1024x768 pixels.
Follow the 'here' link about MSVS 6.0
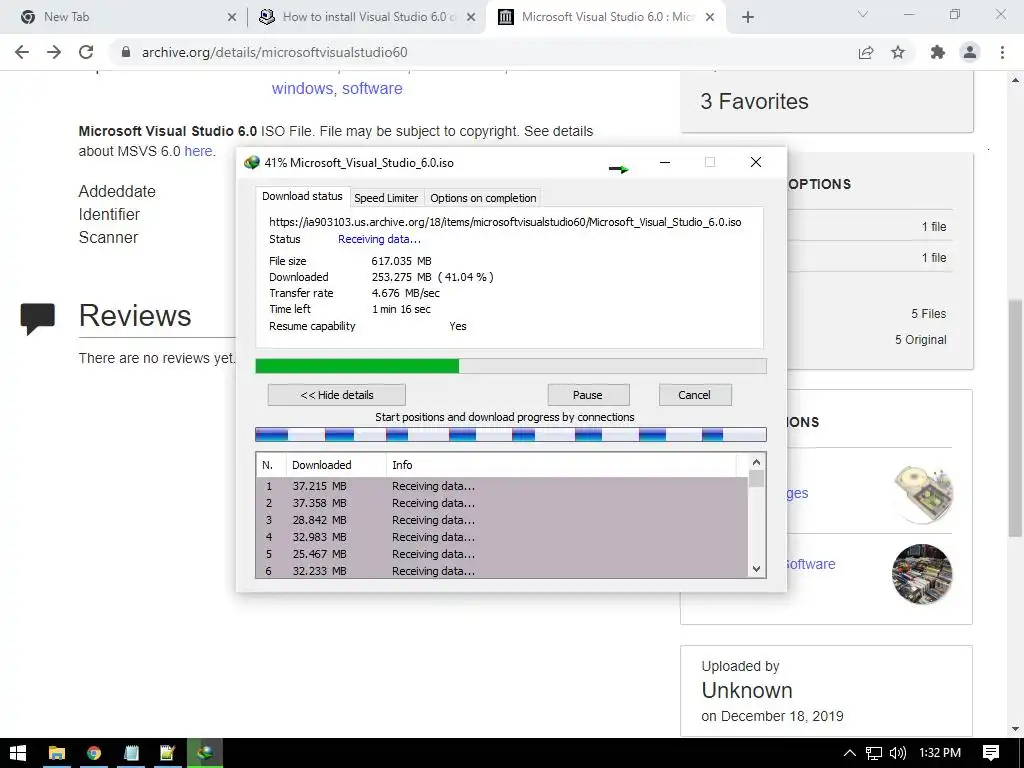tap(198, 151)
